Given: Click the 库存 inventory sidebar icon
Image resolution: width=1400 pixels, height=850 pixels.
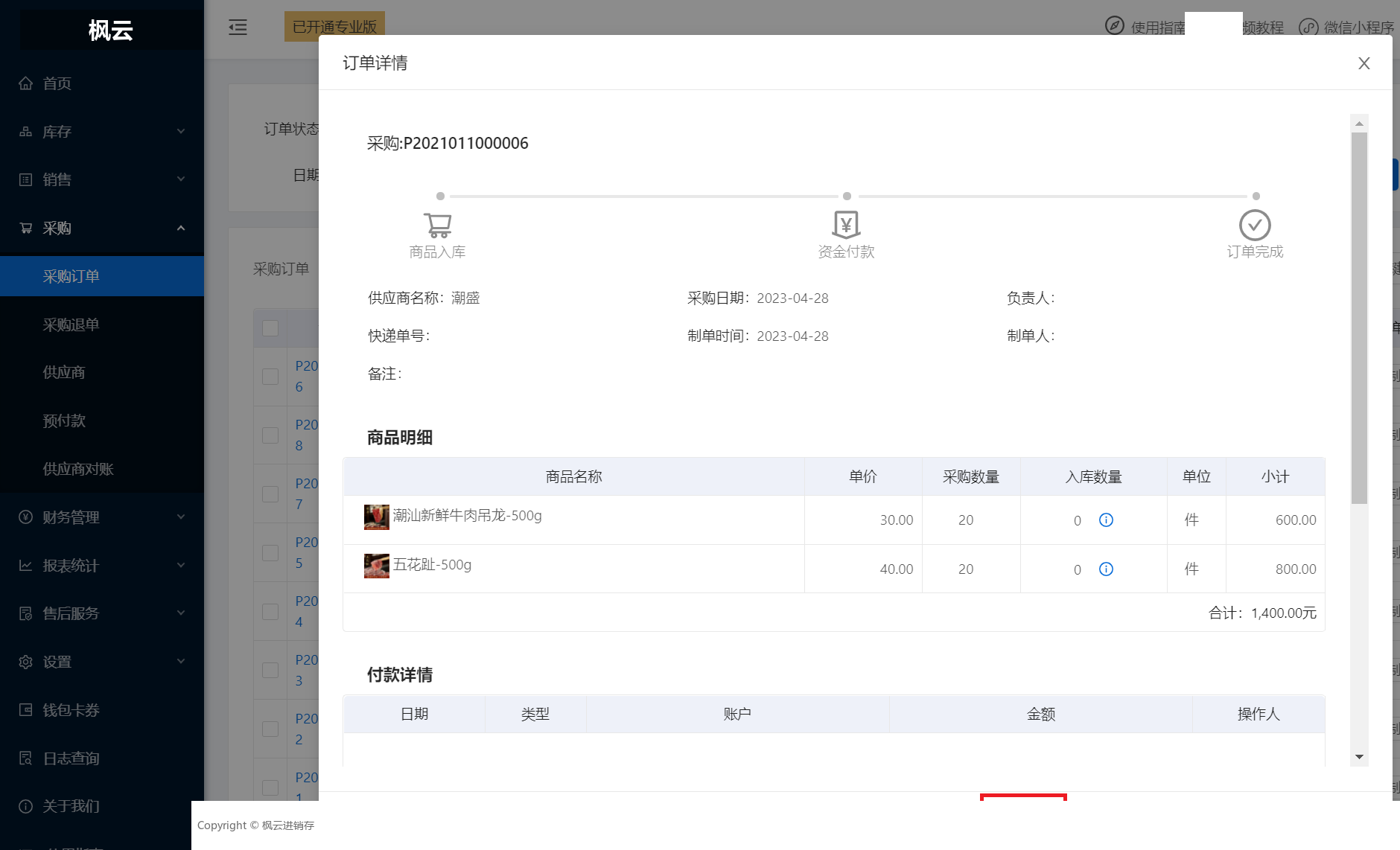Looking at the screenshot, I should click(x=25, y=132).
